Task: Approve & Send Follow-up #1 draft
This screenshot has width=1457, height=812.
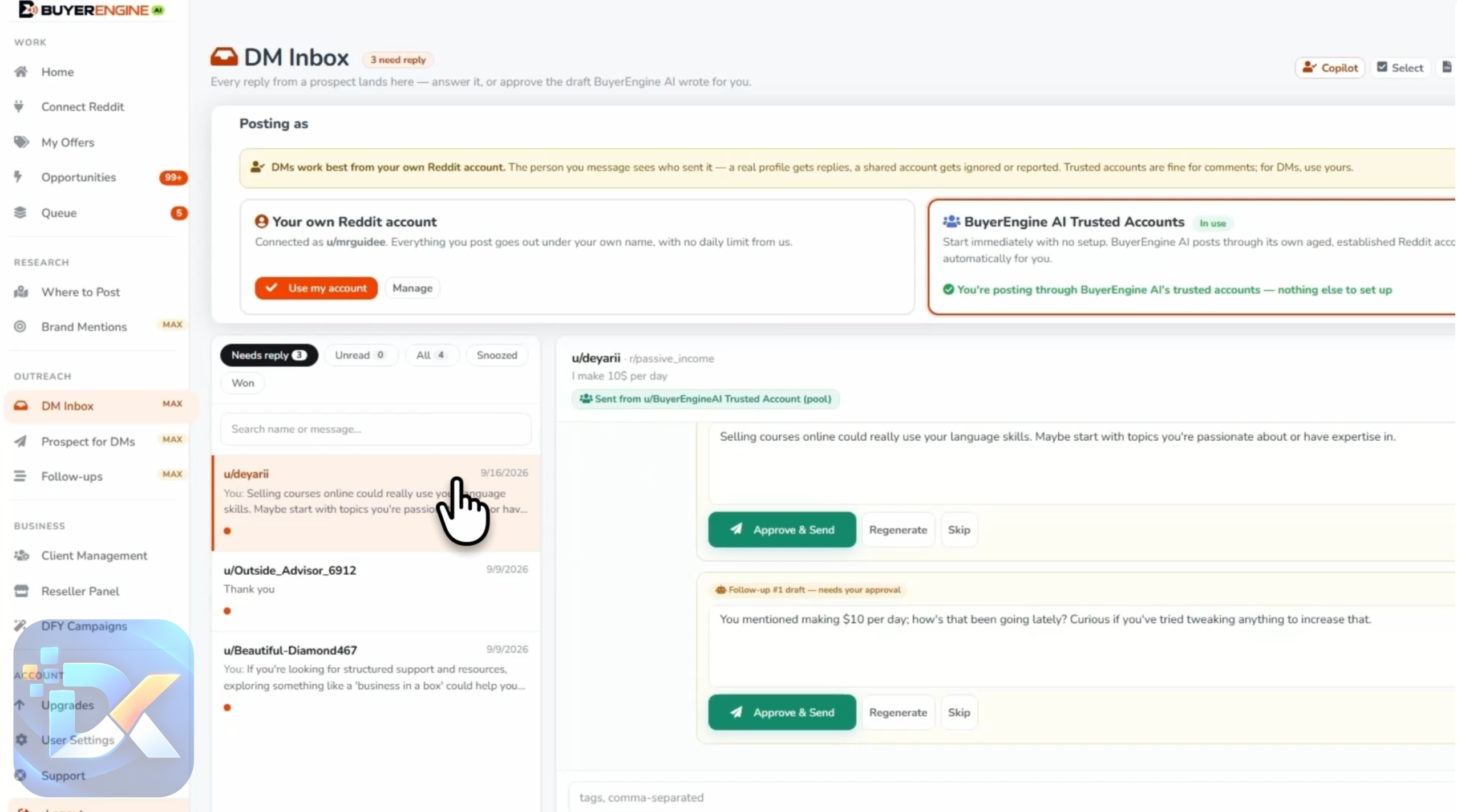Action: (782, 712)
